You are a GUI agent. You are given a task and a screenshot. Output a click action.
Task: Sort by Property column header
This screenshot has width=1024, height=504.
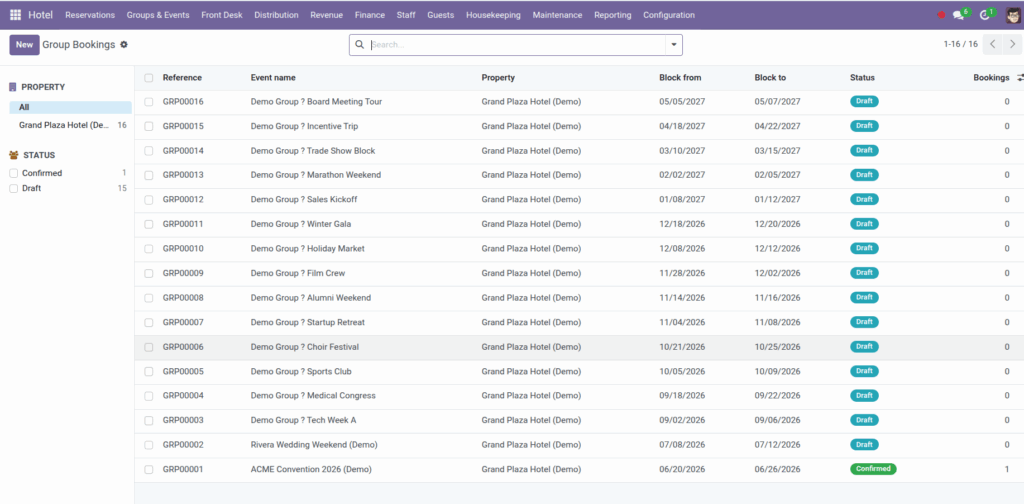coord(498,78)
